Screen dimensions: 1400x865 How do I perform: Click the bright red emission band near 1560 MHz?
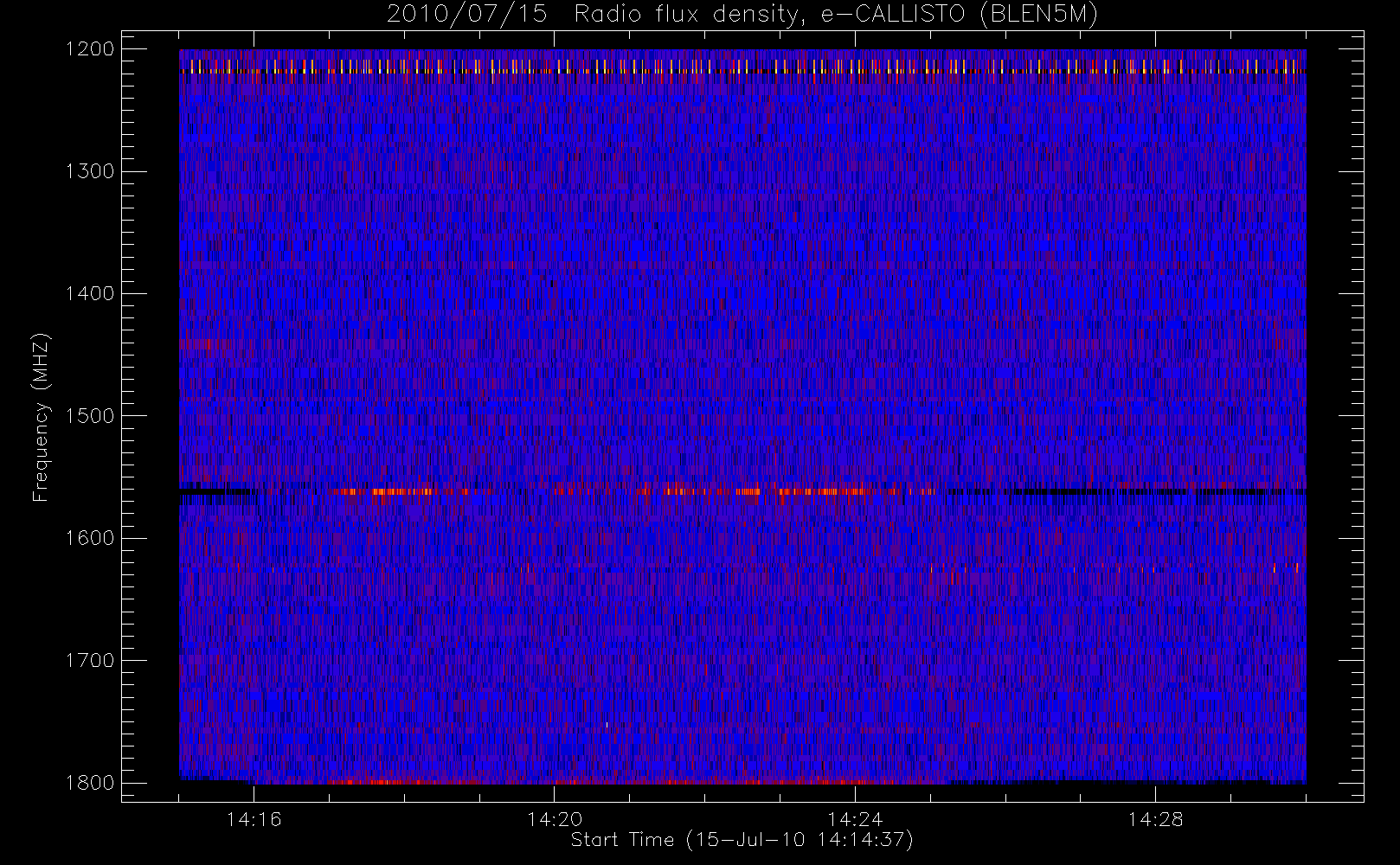pyautogui.click(x=632, y=491)
